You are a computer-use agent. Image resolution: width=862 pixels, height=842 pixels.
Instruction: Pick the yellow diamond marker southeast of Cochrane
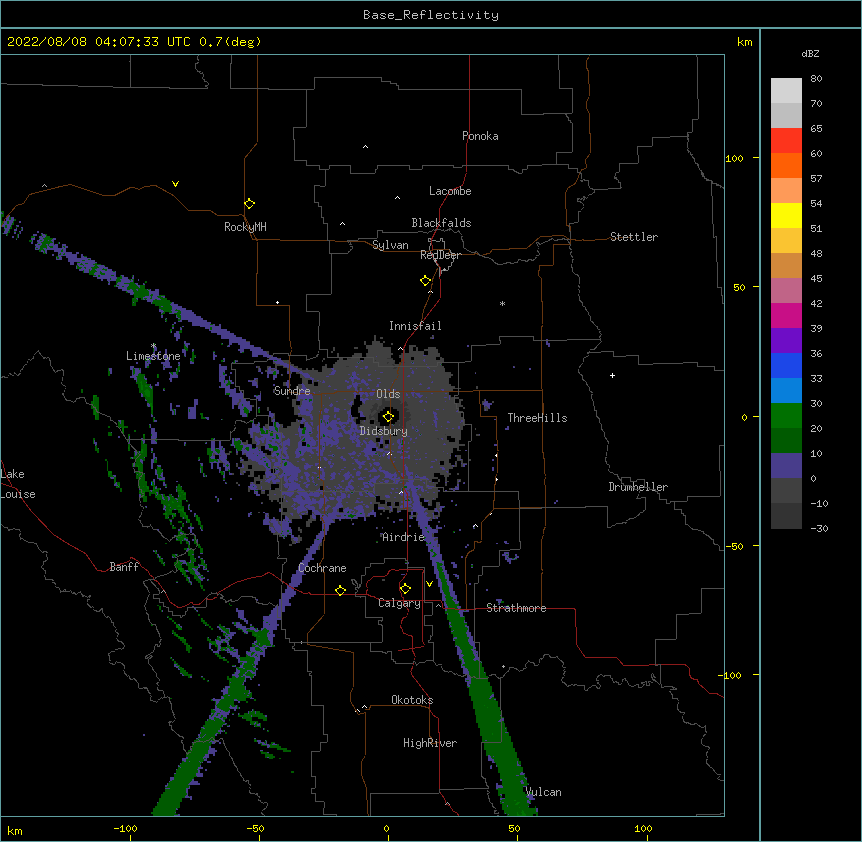(340, 590)
